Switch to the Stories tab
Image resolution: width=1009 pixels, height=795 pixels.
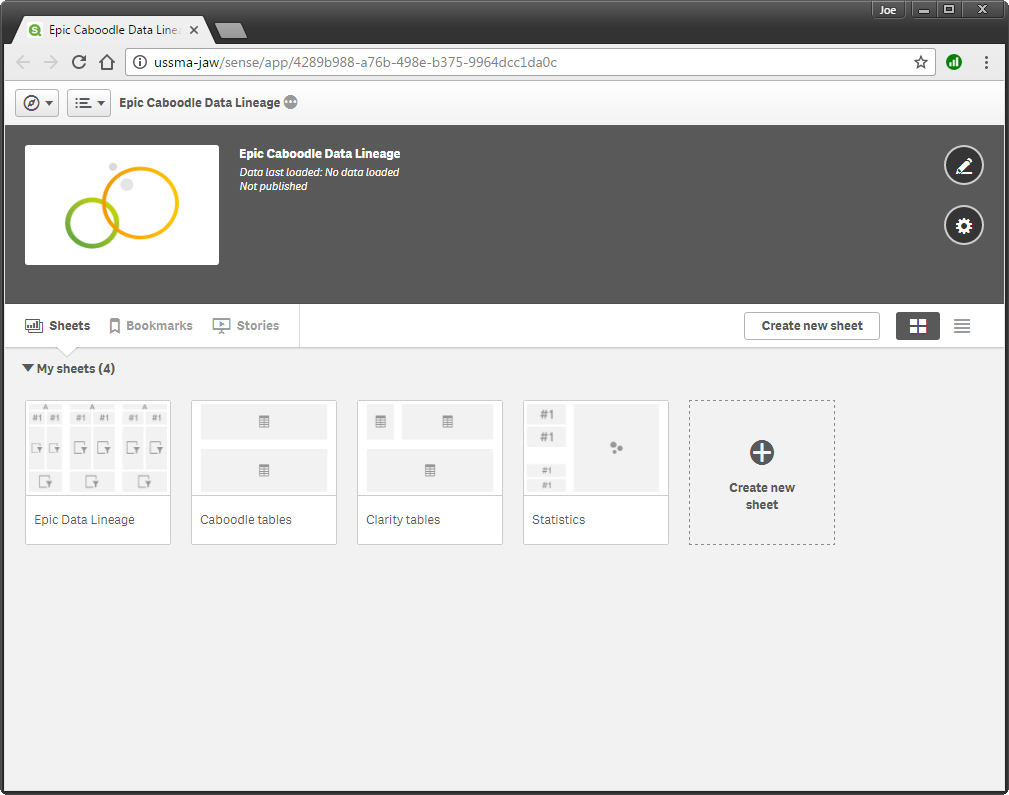point(246,326)
